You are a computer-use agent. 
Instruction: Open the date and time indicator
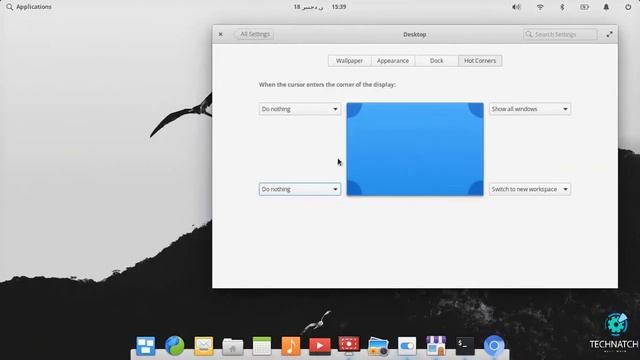[x=320, y=7]
